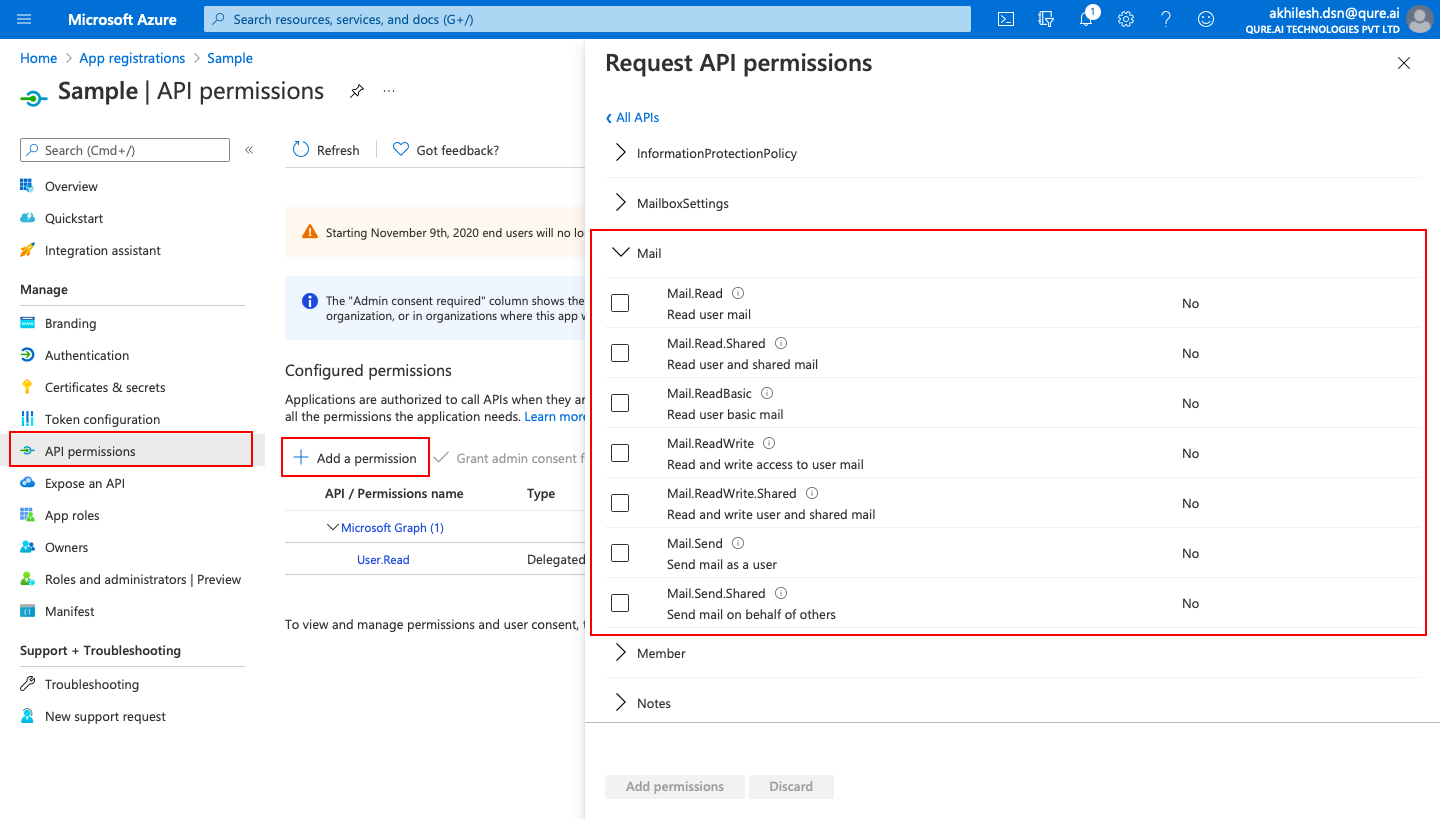
Task: Click the Refresh button
Action: click(x=326, y=150)
